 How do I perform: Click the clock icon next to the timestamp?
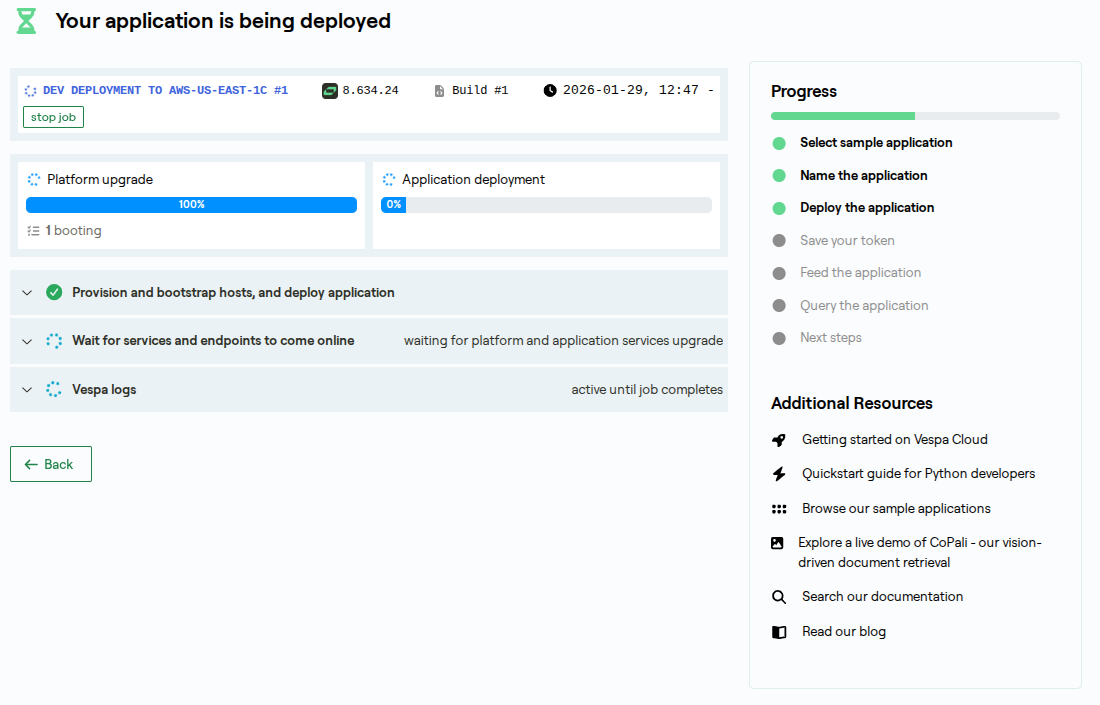pos(550,91)
